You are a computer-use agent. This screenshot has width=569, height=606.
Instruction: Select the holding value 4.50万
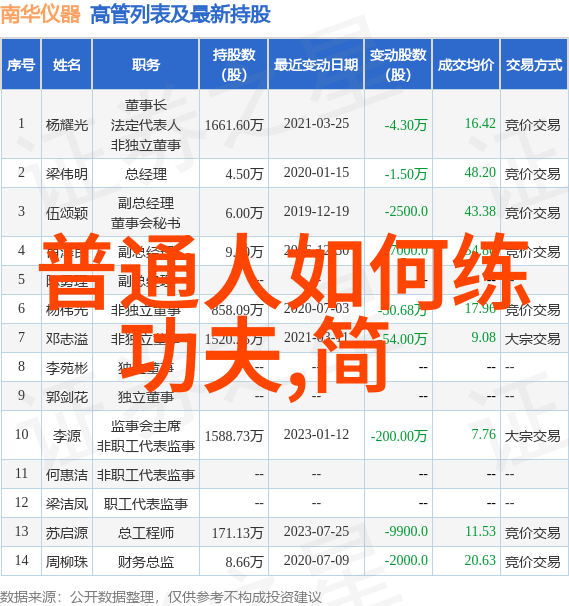(x=244, y=174)
